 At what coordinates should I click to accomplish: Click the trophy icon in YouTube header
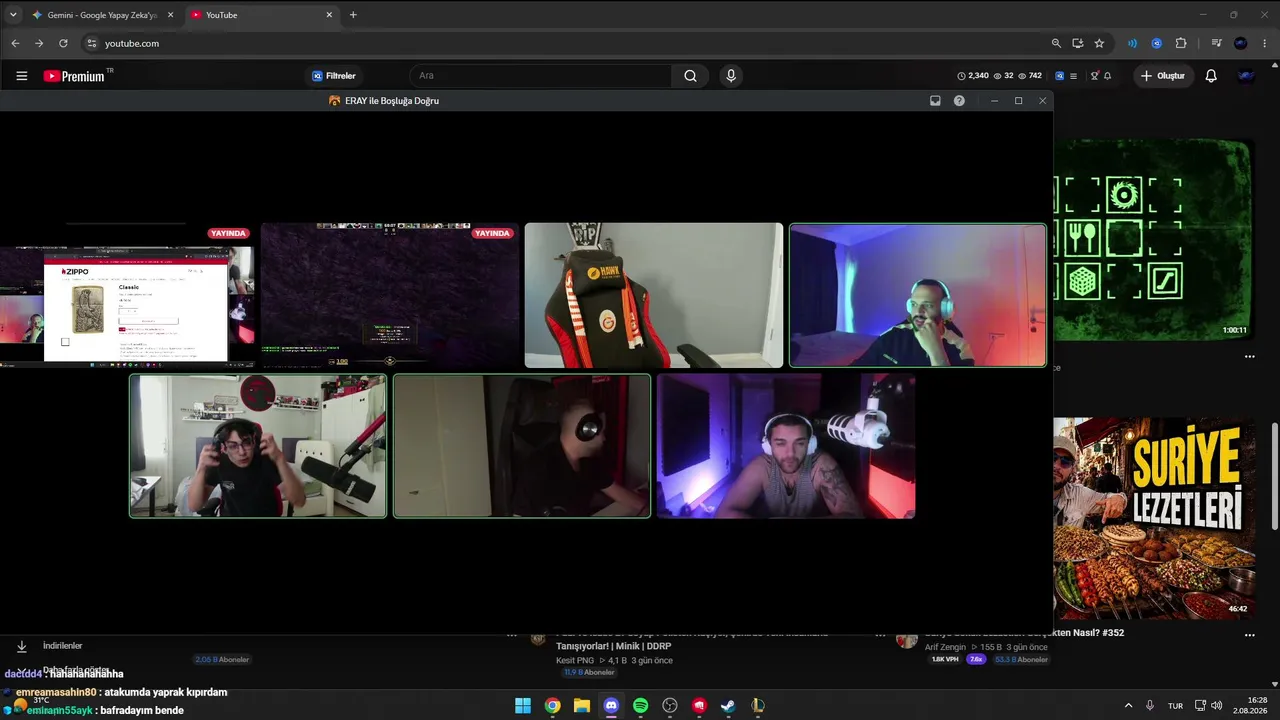pyautogui.click(x=1095, y=76)
